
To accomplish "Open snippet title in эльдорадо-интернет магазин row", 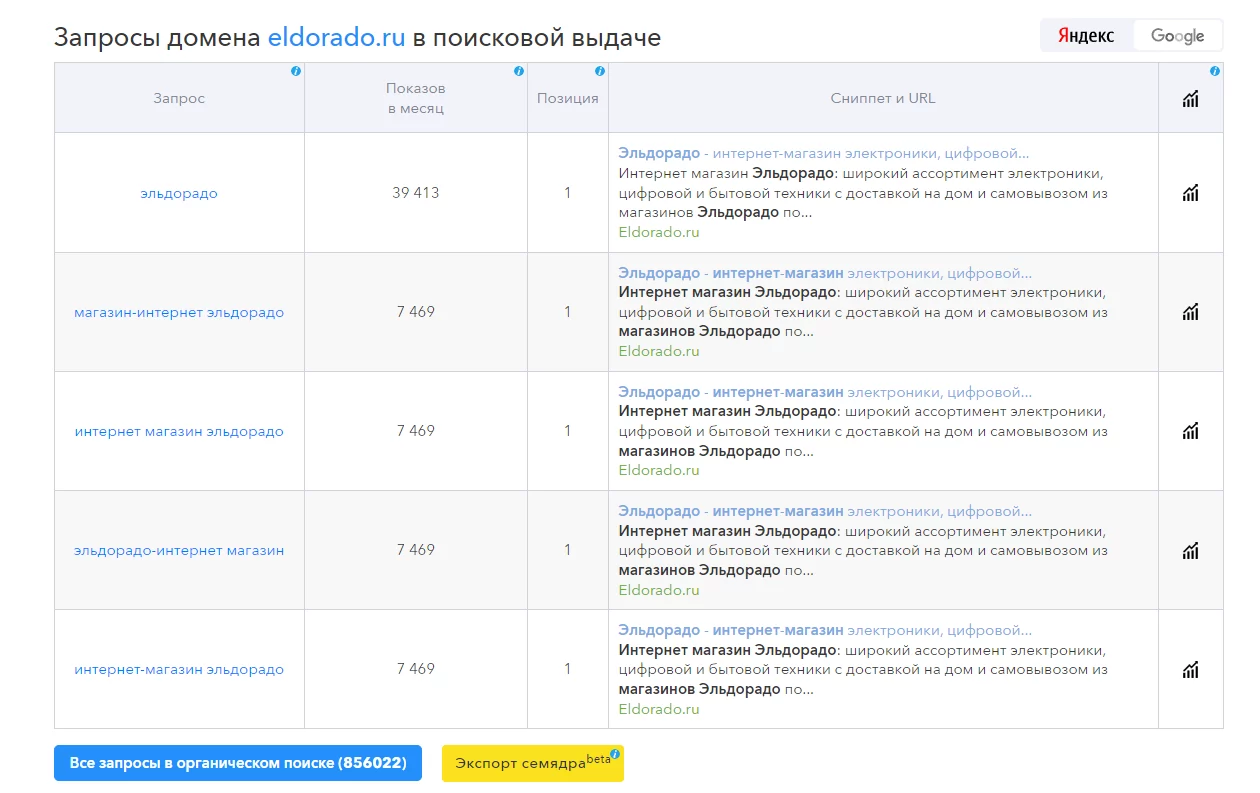I will coord(825,511).
